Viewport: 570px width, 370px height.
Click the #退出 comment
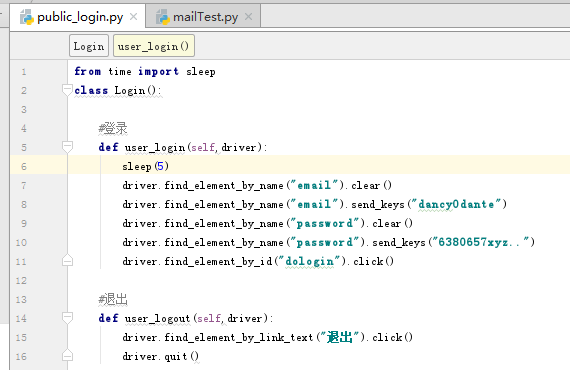[x=113, y=300]
